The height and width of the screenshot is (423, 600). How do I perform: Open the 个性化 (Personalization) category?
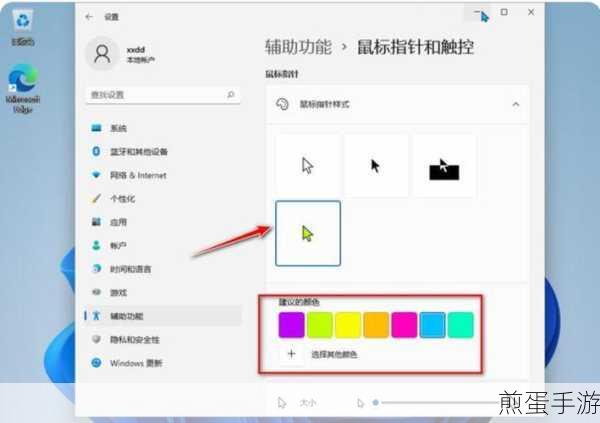(163, 199)
